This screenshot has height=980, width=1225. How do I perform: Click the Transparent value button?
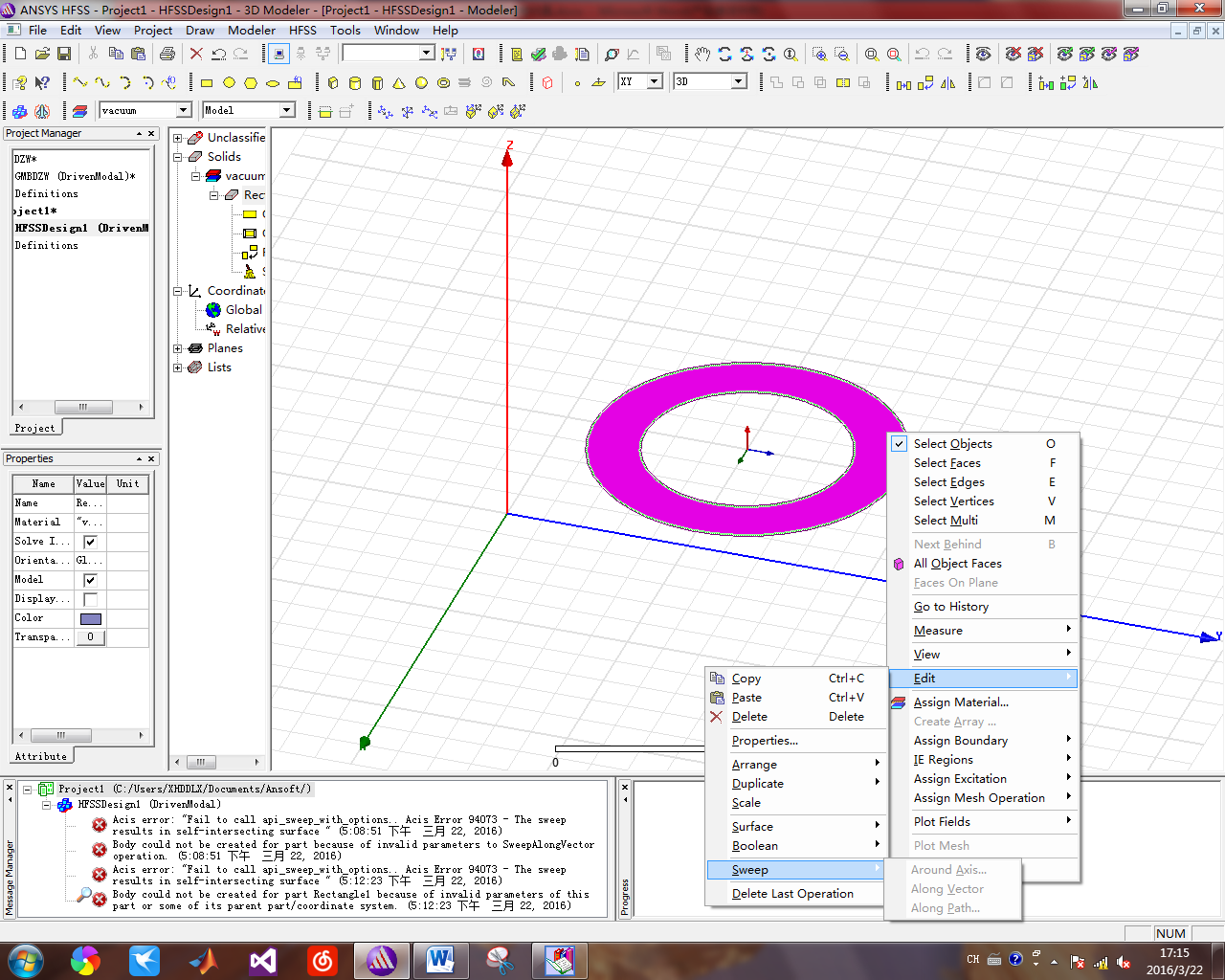pos(91,637)
